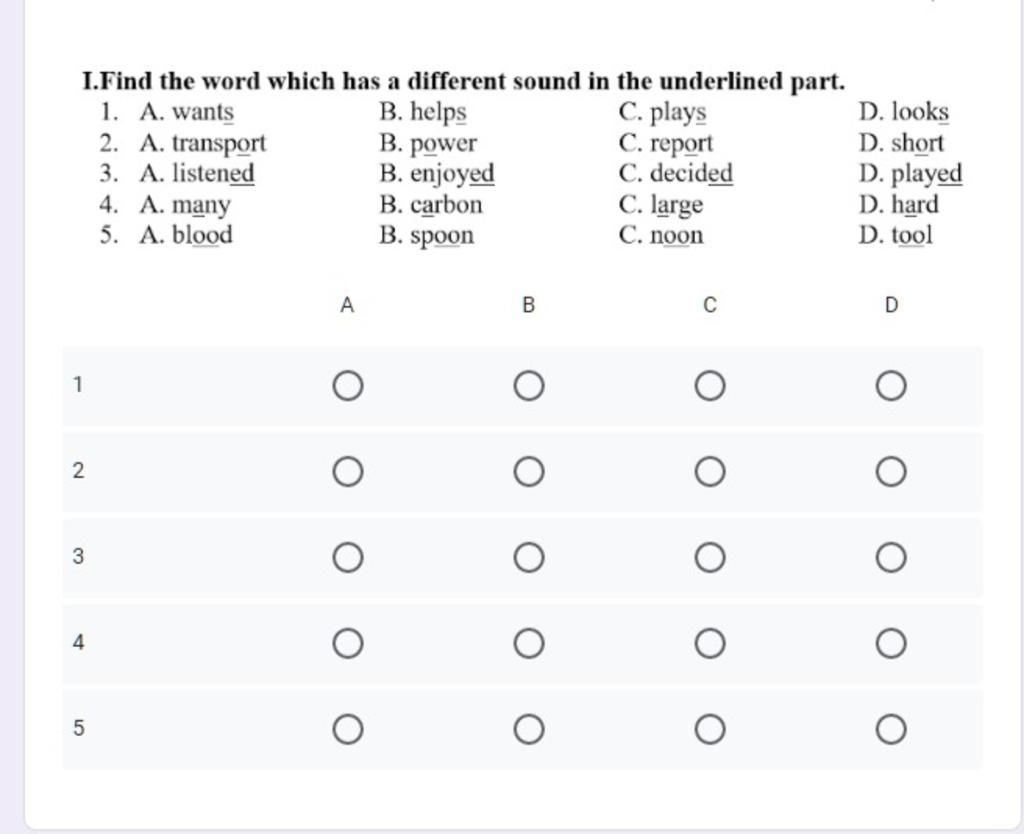The height and width of the screenshot is (834, 1024).
Task: Tick option A in row 5
Action: [347, 729]
